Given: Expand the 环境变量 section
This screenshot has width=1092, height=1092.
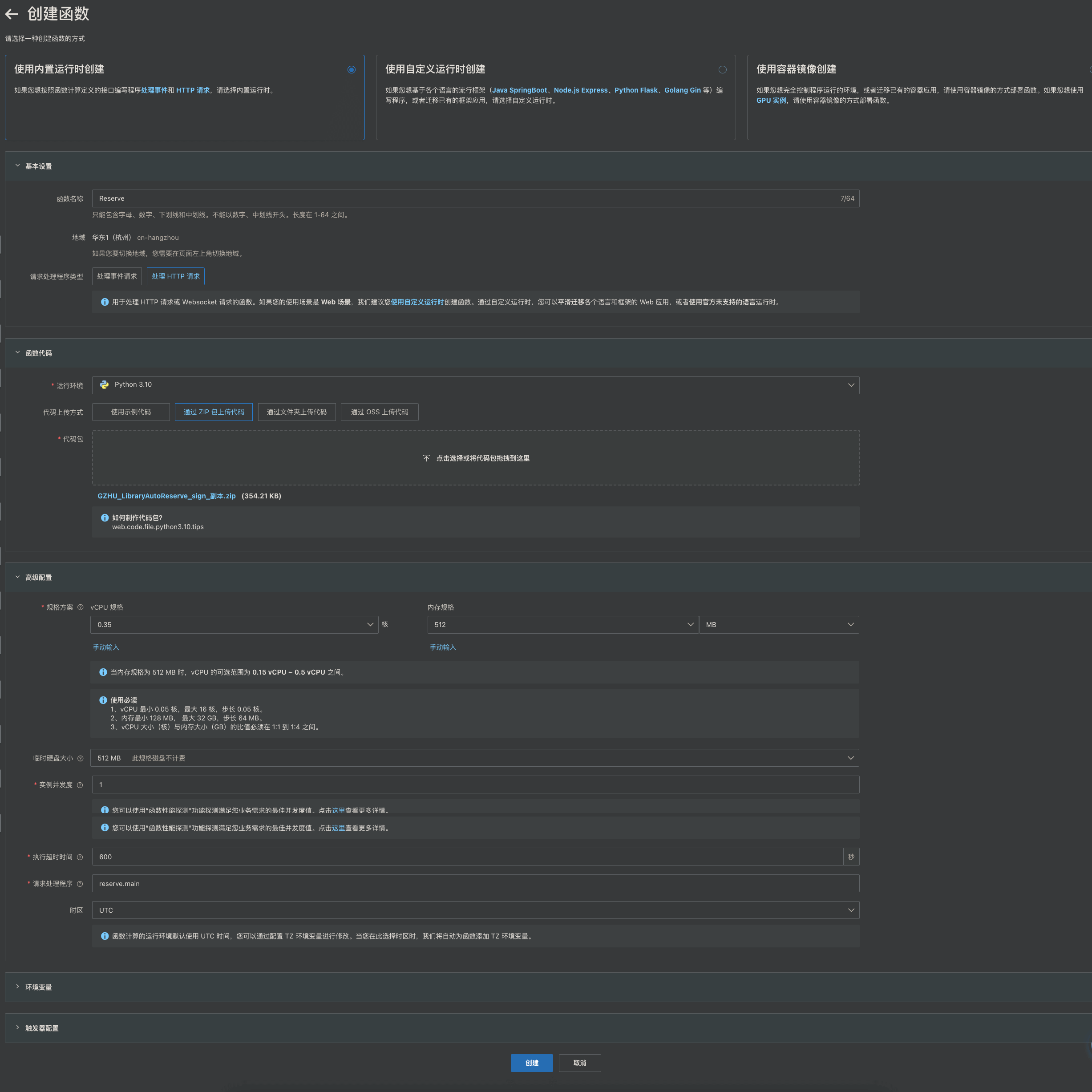Looking at the screenshot, I should coord(38,987).
